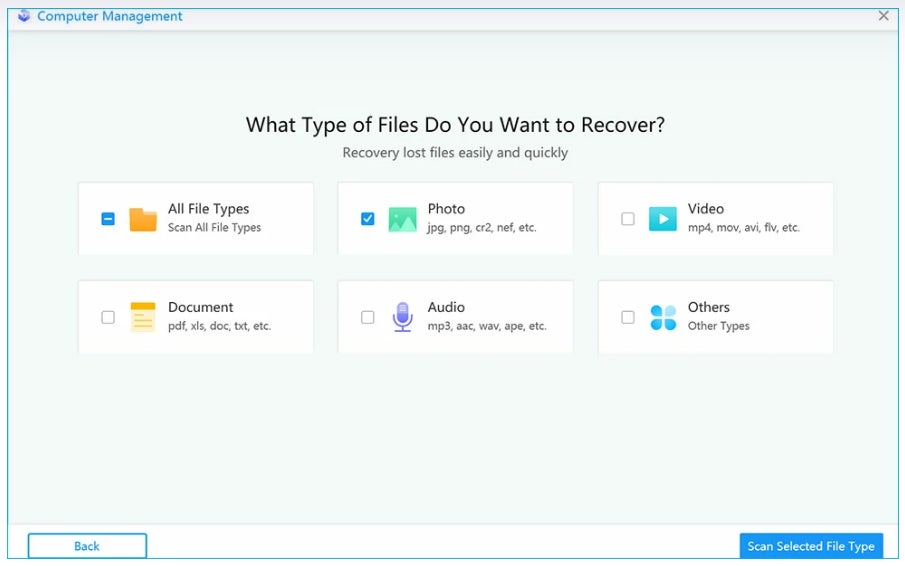Click the Others four-circle icon
This screenshot has height=566, width=905.
point(662,317)
